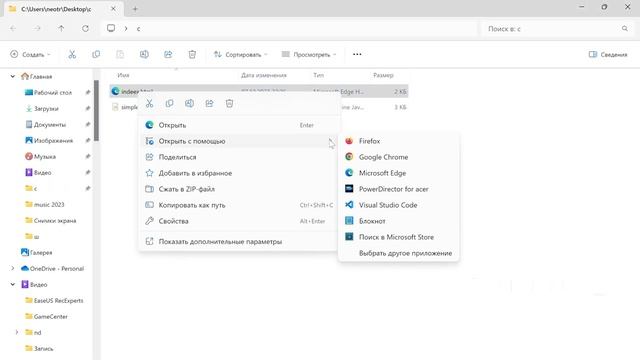Click Открыть in the context menu
640x360 pixels.
(239, 125)
